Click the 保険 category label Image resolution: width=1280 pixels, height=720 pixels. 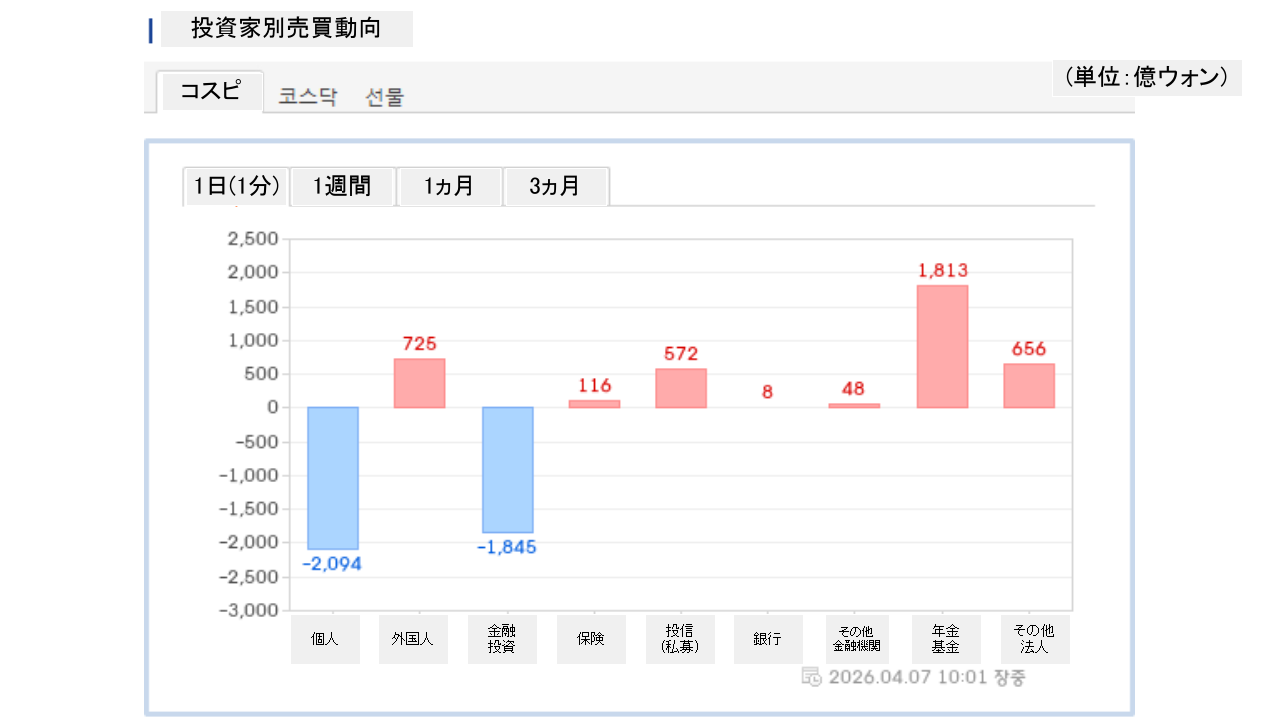click(x=591, y=639)
